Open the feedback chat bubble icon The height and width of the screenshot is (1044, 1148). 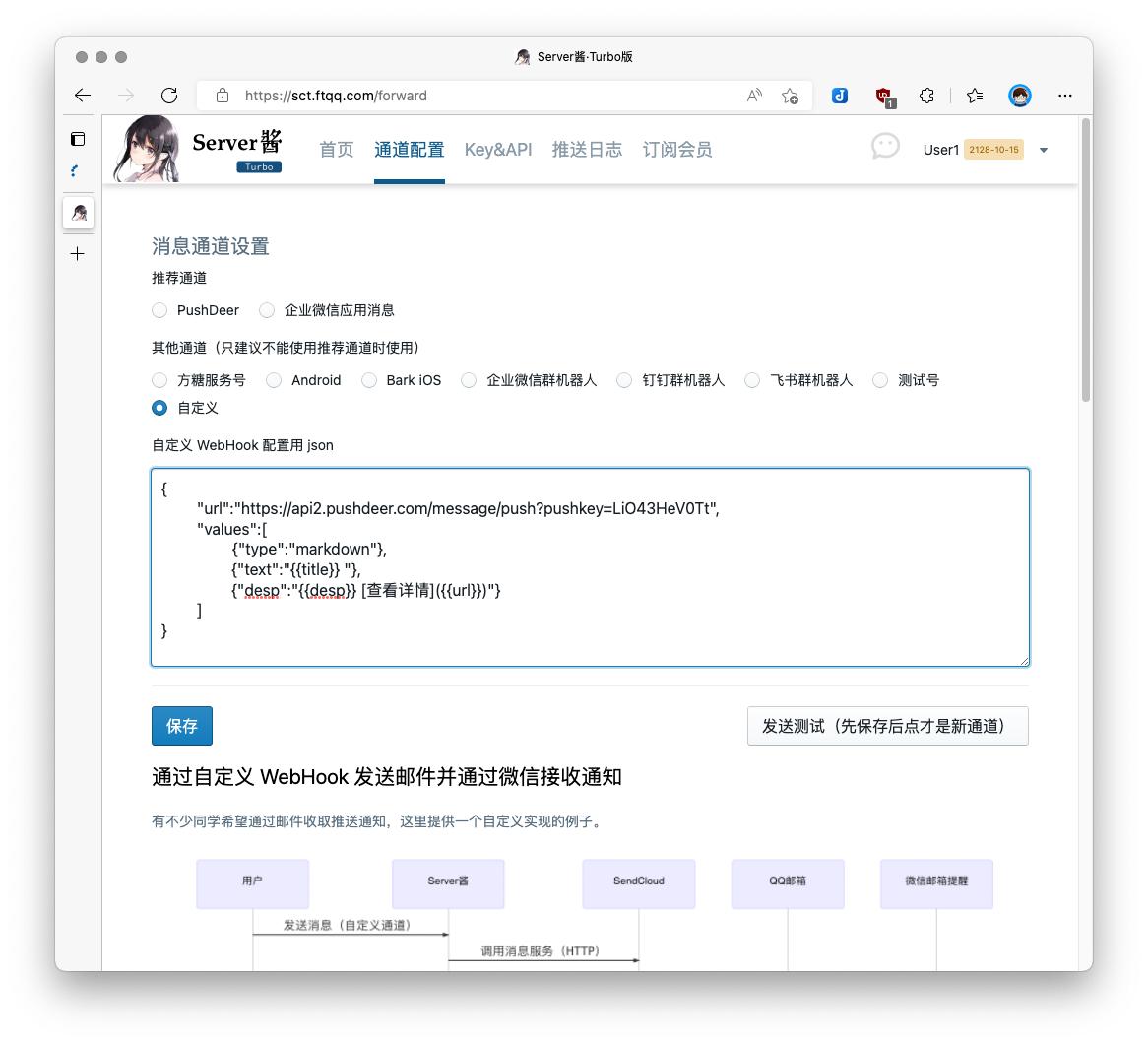click(885, 146)
